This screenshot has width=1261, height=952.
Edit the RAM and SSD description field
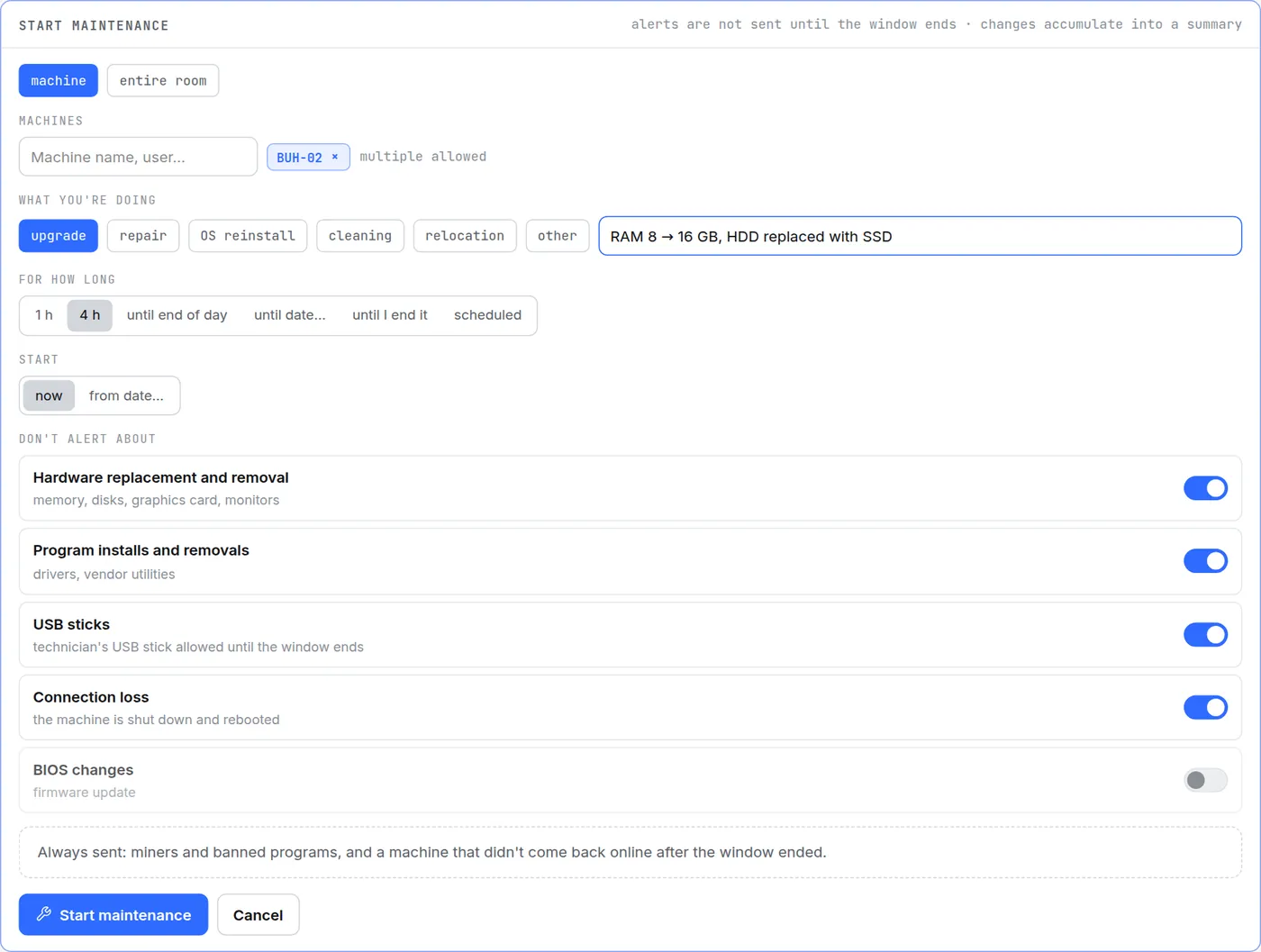coord(920,236)
